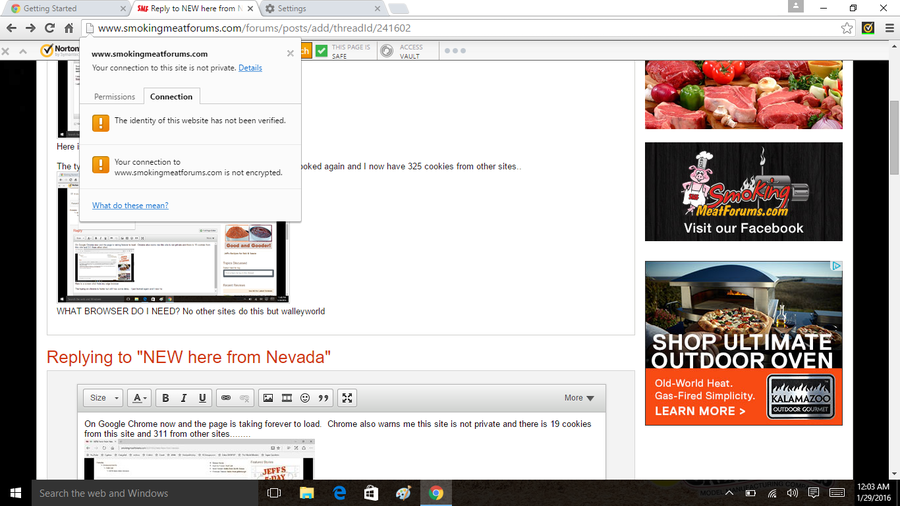Click "What do these mean?" link
Viewport: 900px width, 506px height.
pos(130,205)
